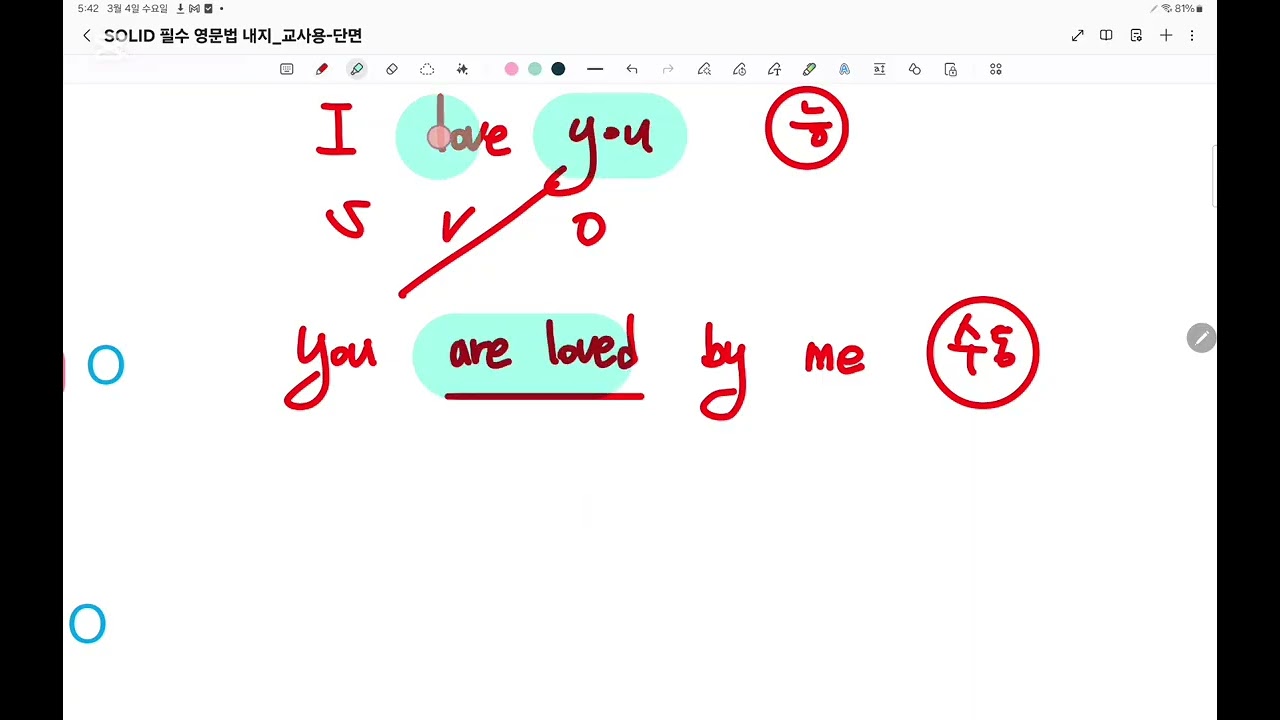
Task: Tap the Wi-Fi status icon
Action: (1166, 8)
